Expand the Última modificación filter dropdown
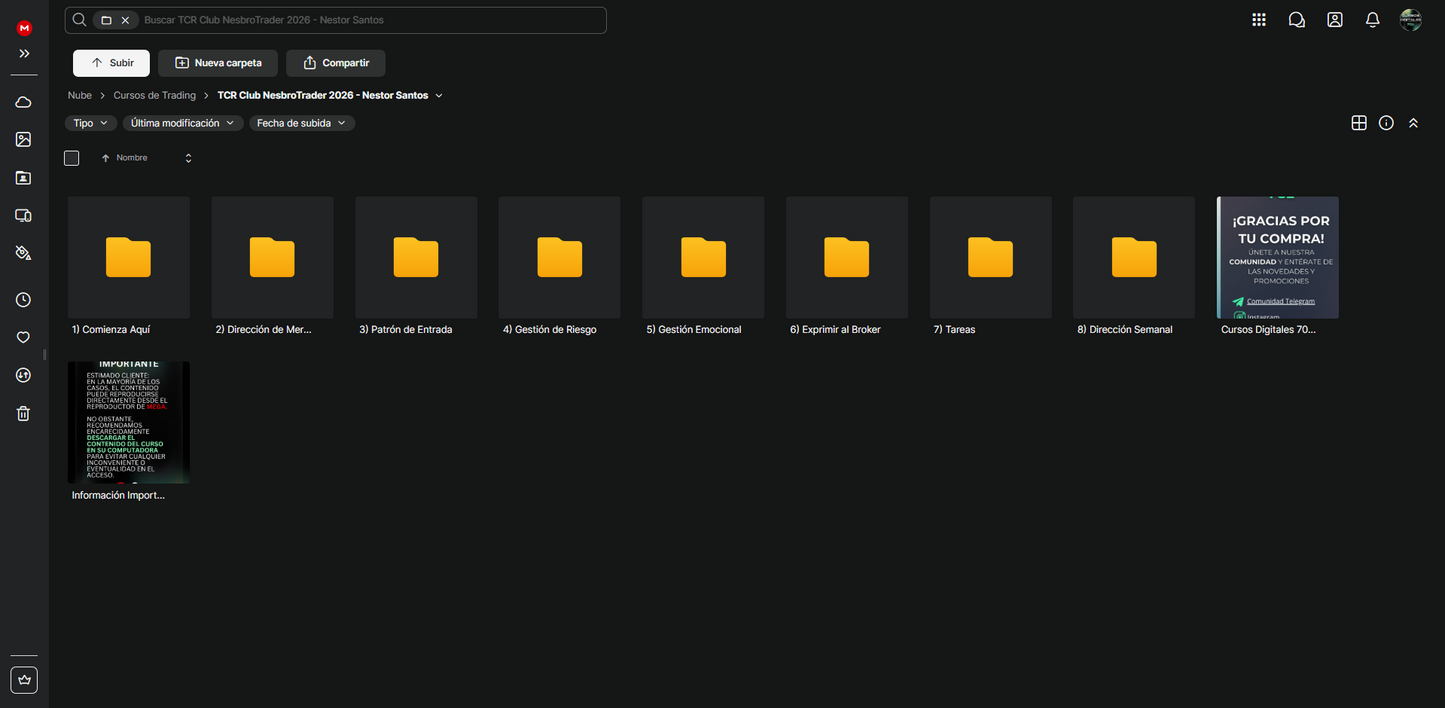This screenshot has width=1445, height=708. (183, 123)
